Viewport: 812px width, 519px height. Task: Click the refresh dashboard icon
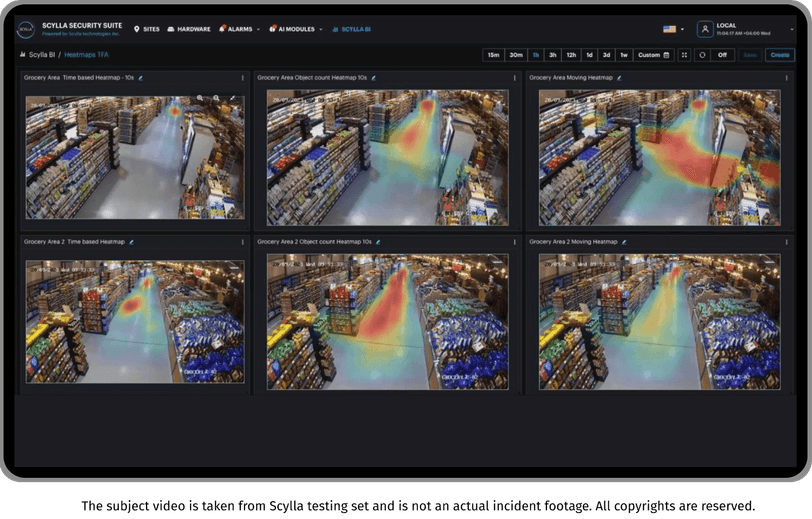[x=702, y=55]
